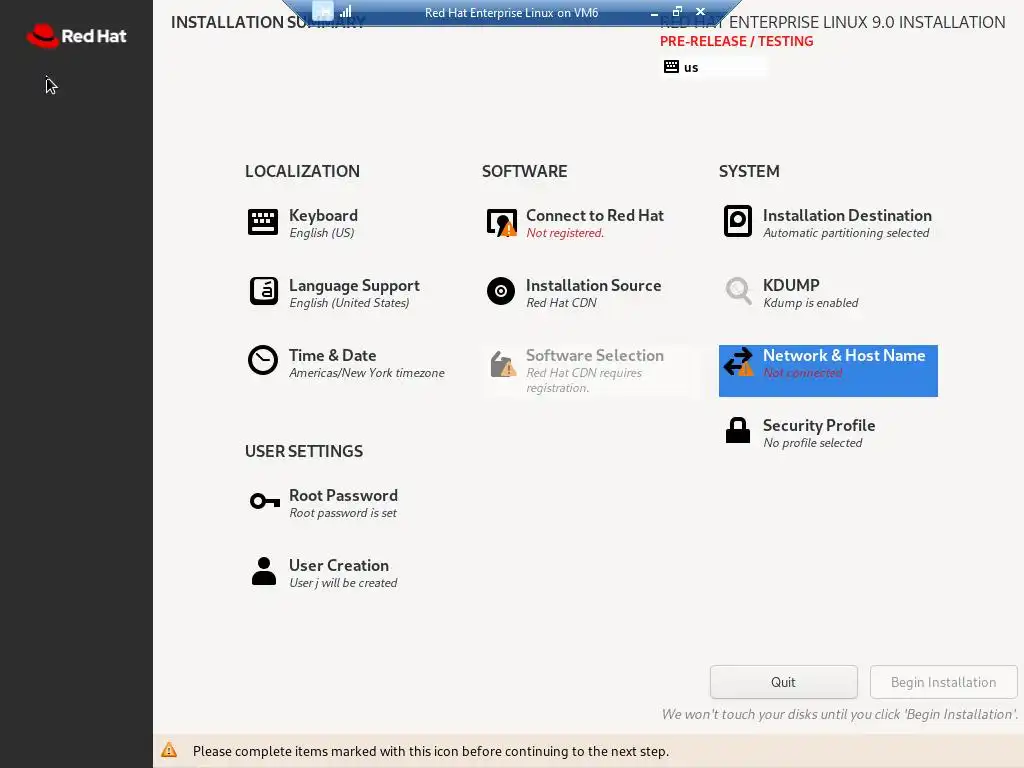Screen dimensions: 1024x768
Task: Open Security Profile label
Action: click(819, 425)
